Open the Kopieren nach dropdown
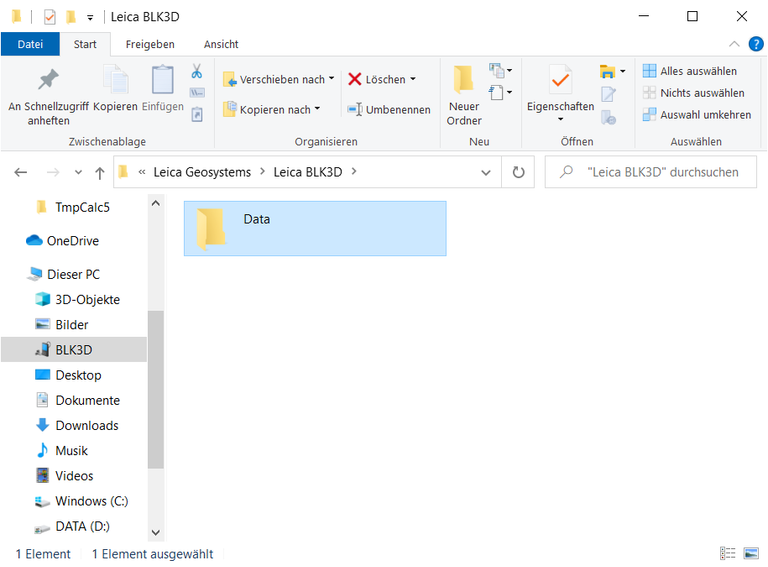 click(x=272, y=109)
